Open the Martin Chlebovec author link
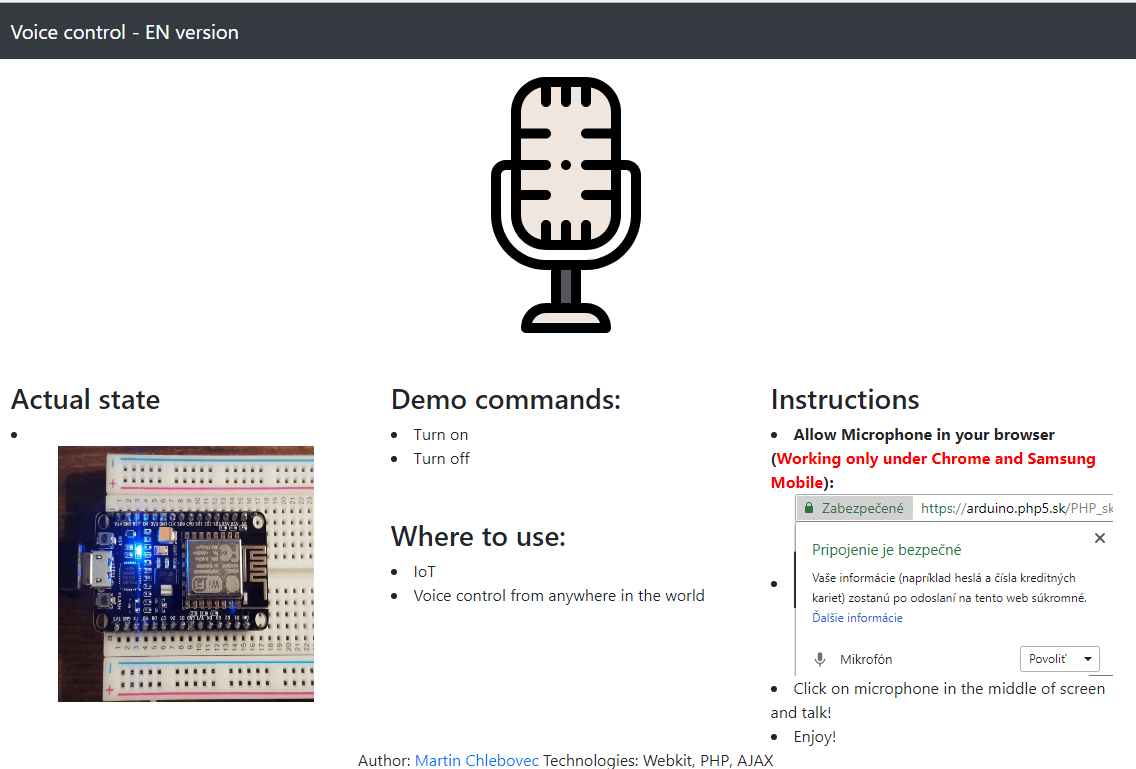The width and height of the screenshot is (1136, 769). [476, 760]
